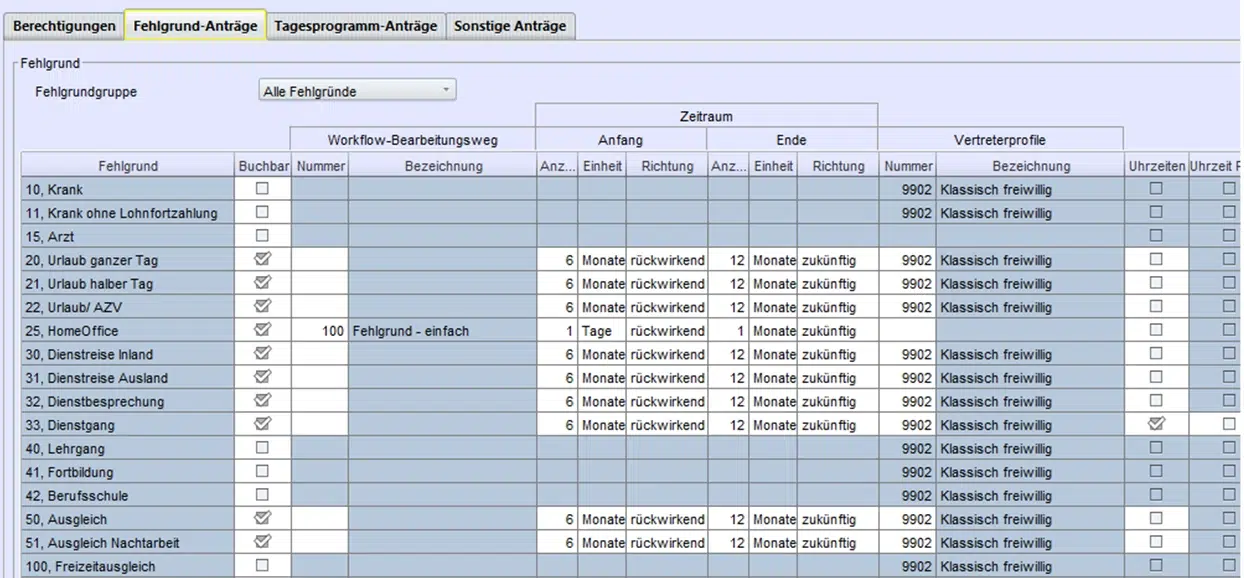The image size is (1244, 578).
Task: Click workflow number 100 cell for HomeOffice
Action: tap(320, 331)
